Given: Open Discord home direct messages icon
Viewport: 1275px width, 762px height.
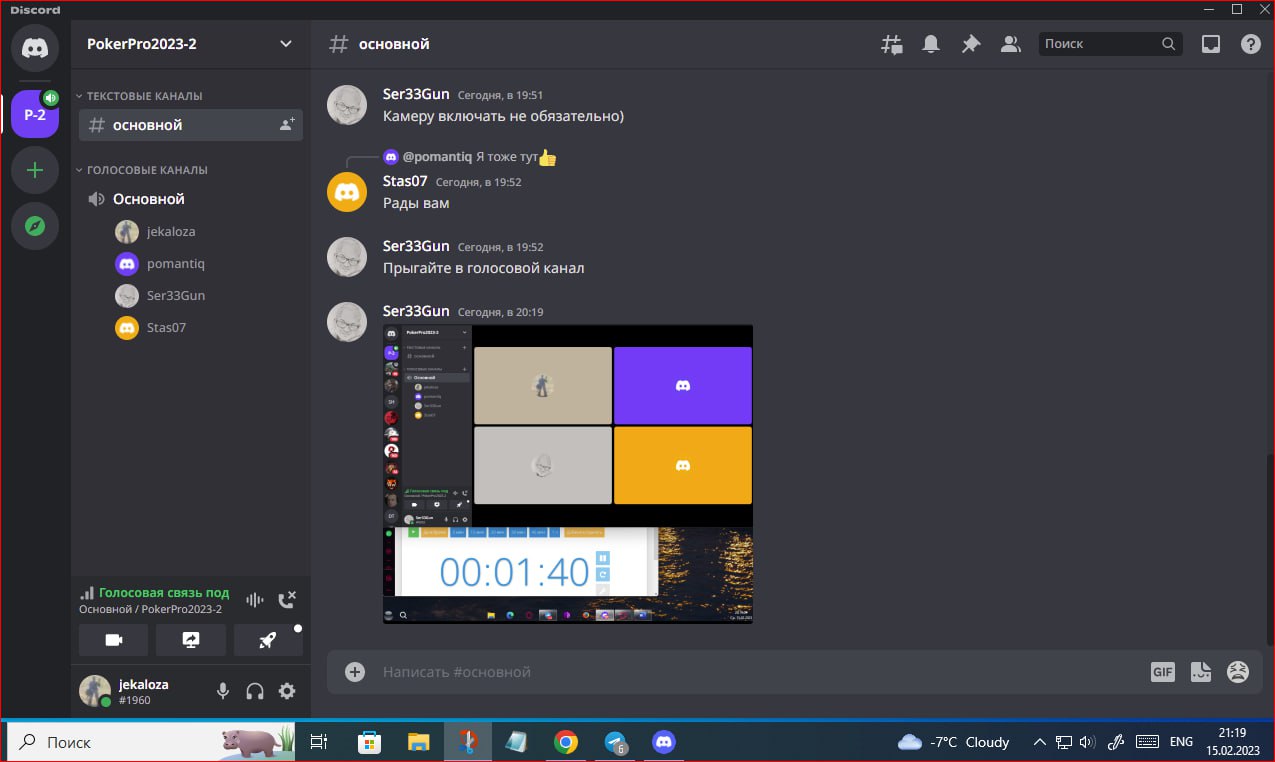Looking at the screenshot, I should point(35,47).
